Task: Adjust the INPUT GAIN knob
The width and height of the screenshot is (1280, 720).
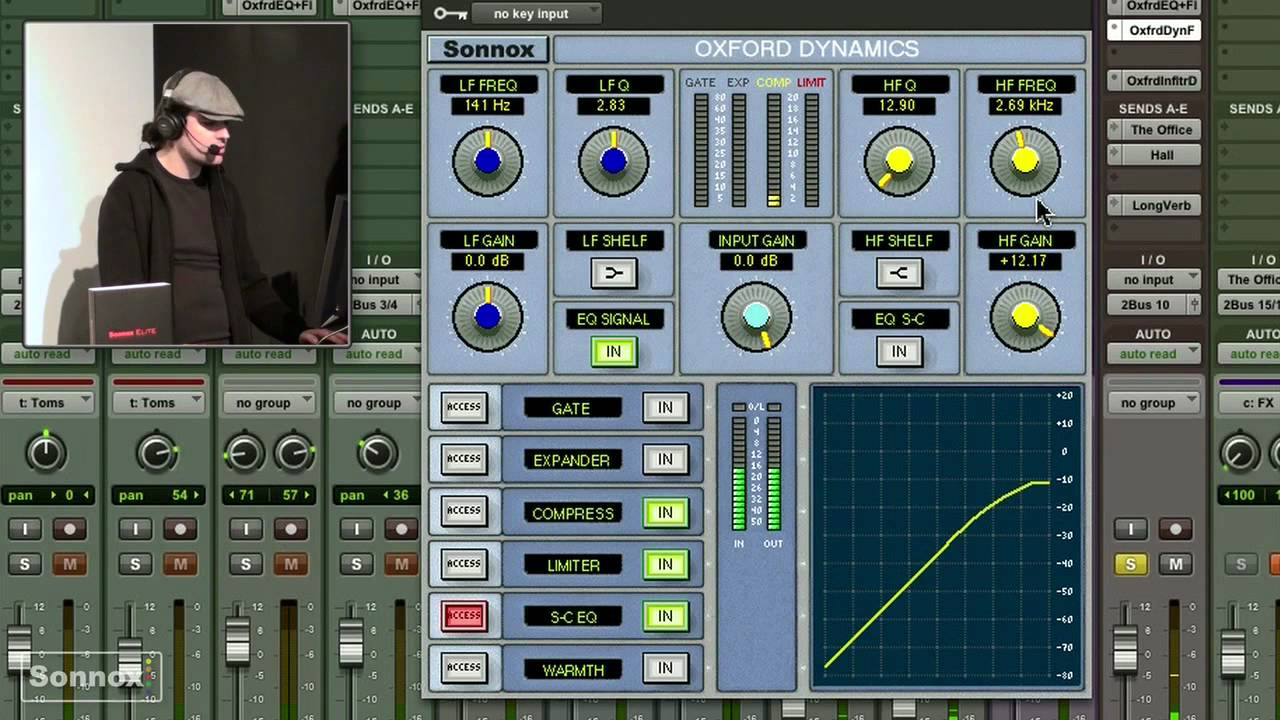Action: 757,317
